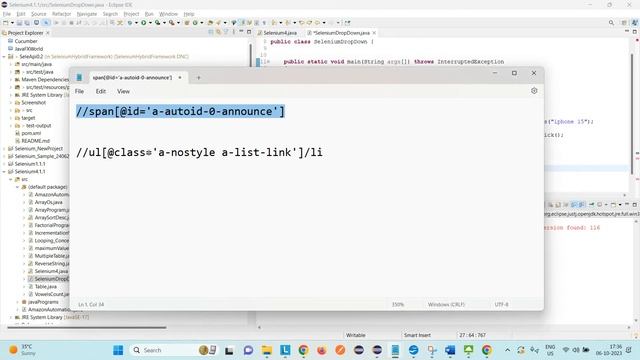Click Writable field in Eclipse status bar
640x360 pixels.
click(x=356, y=335)
